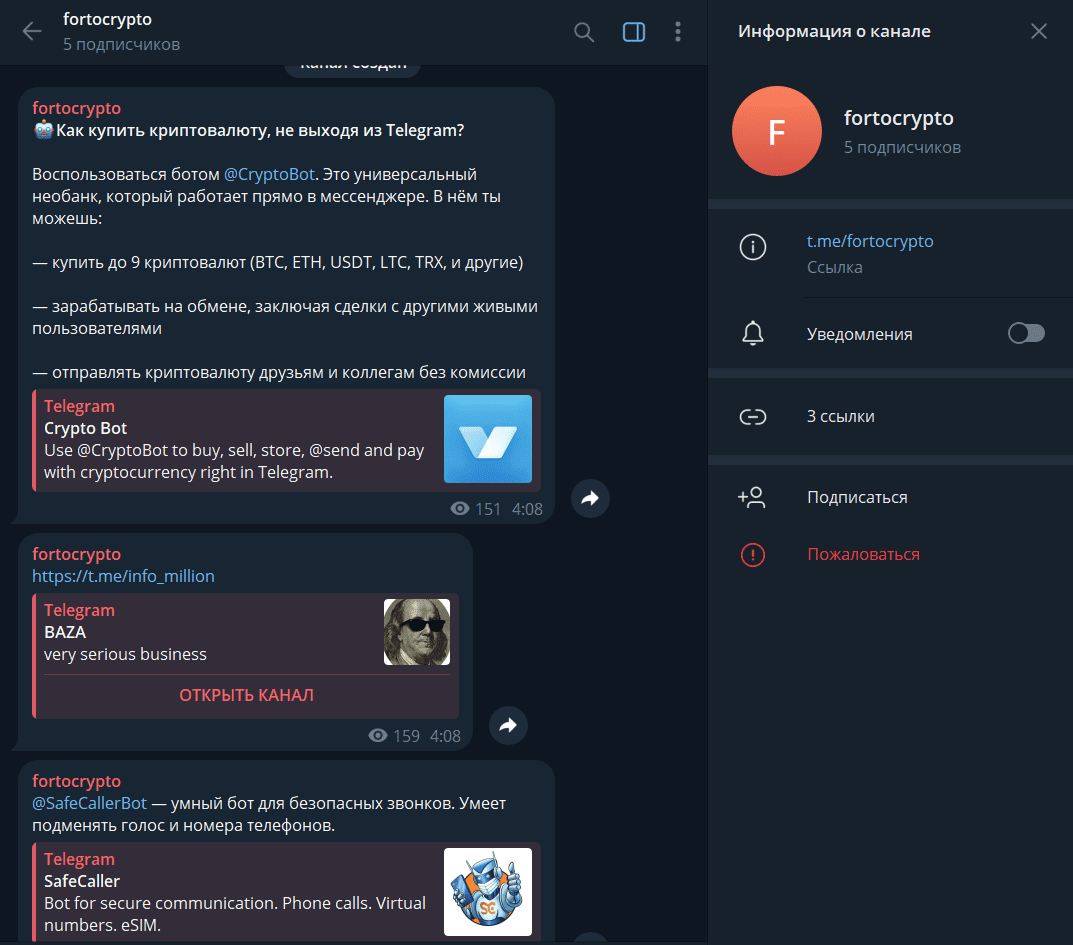Click the info circle icon beside channel link
The image size is (1073, 945).
pyautogui.click(x=753, y=247)
